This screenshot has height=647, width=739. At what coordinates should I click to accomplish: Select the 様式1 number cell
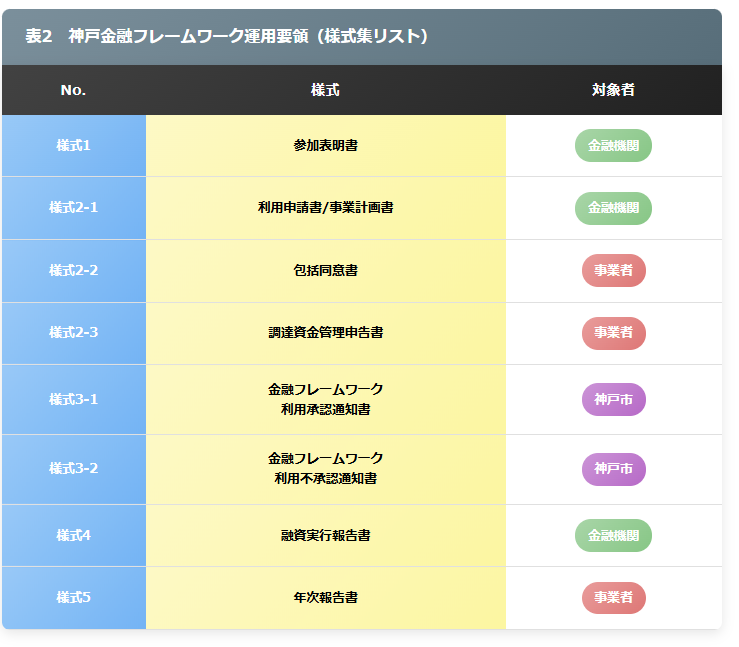click(x=73, y=146)
